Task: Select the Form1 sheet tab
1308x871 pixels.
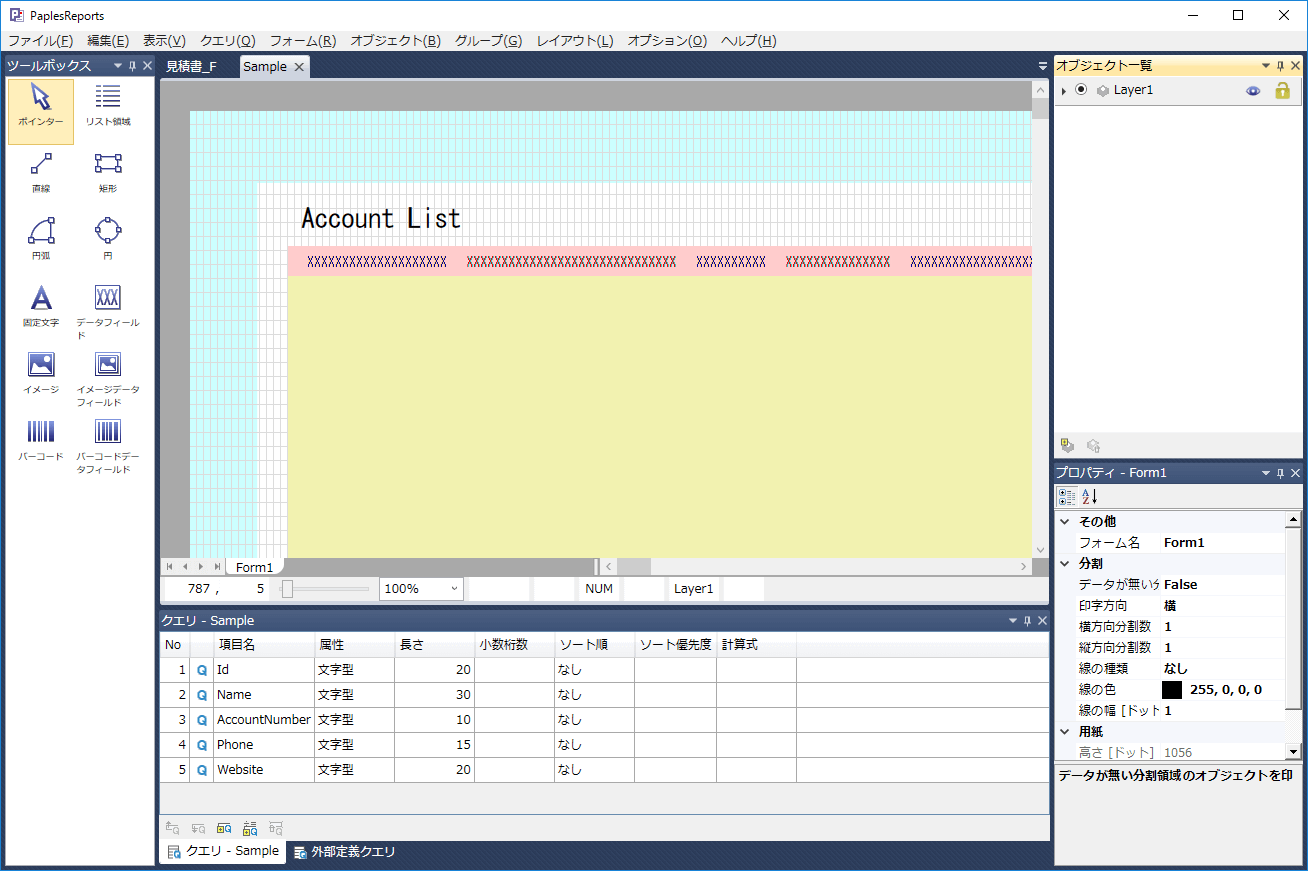Action: click(255, 567)
